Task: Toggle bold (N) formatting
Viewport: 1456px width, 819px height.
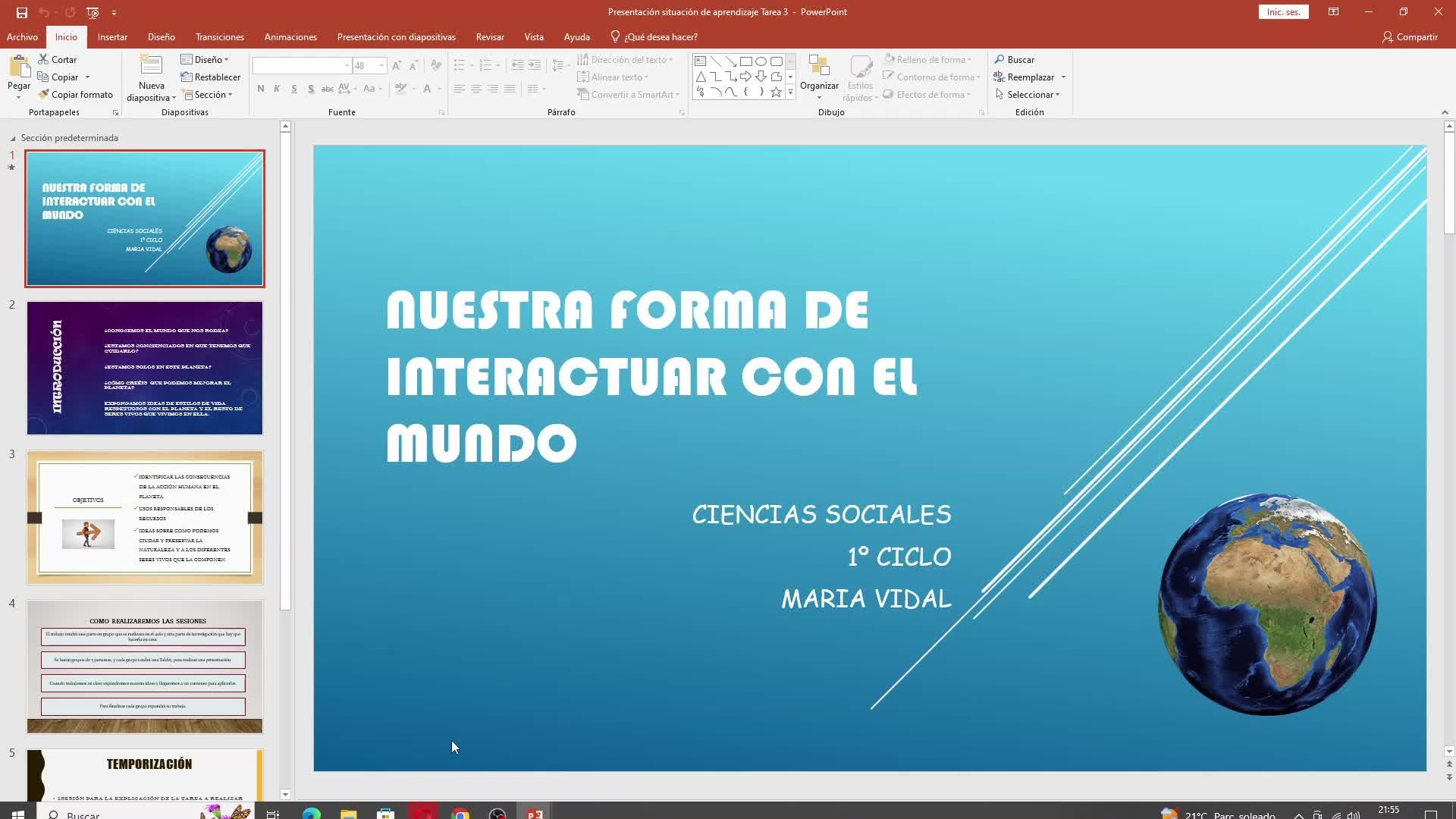Action: 261,89
